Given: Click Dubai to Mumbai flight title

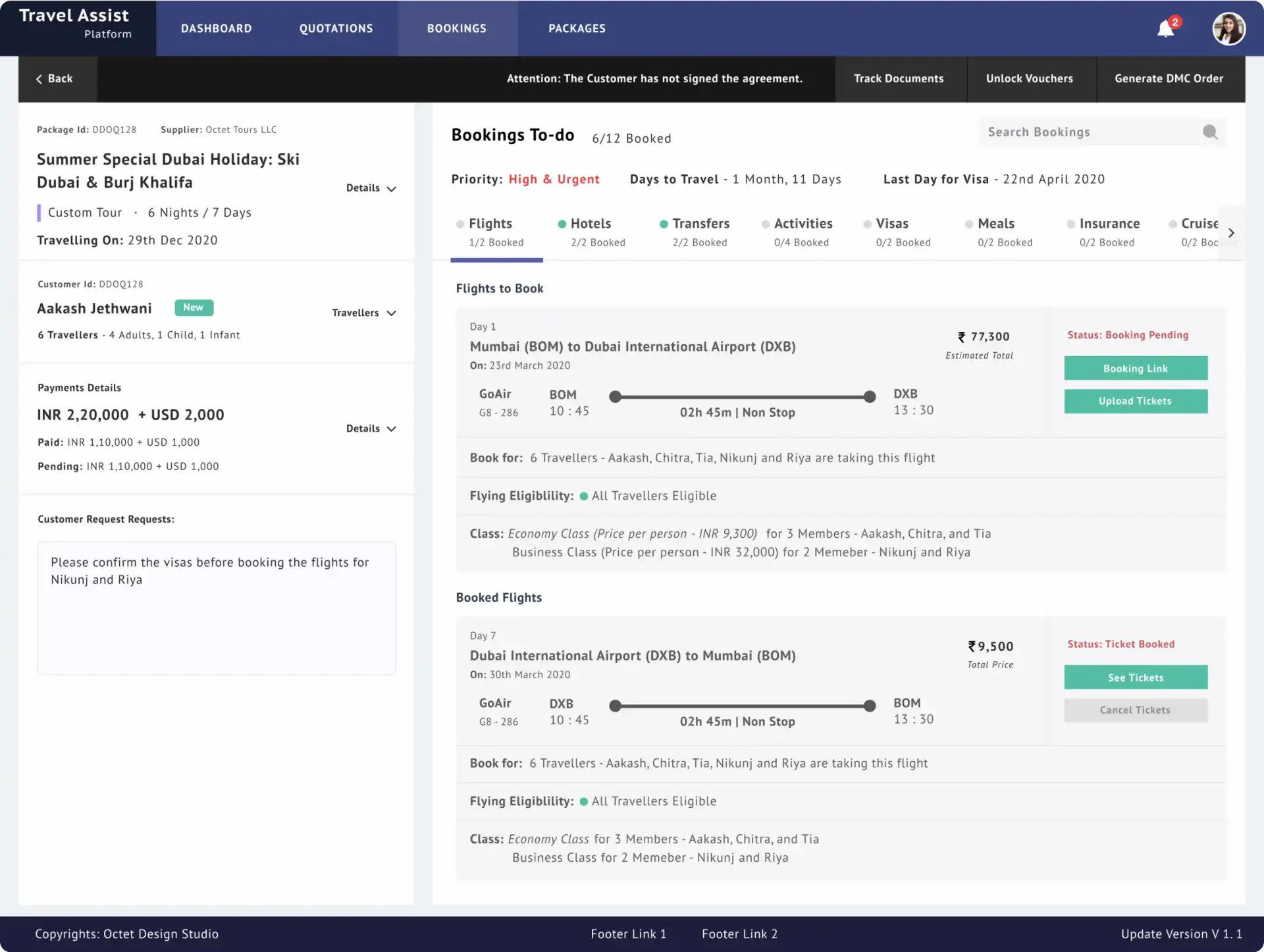Looking at the screenshot, I should tap(633, 656).
